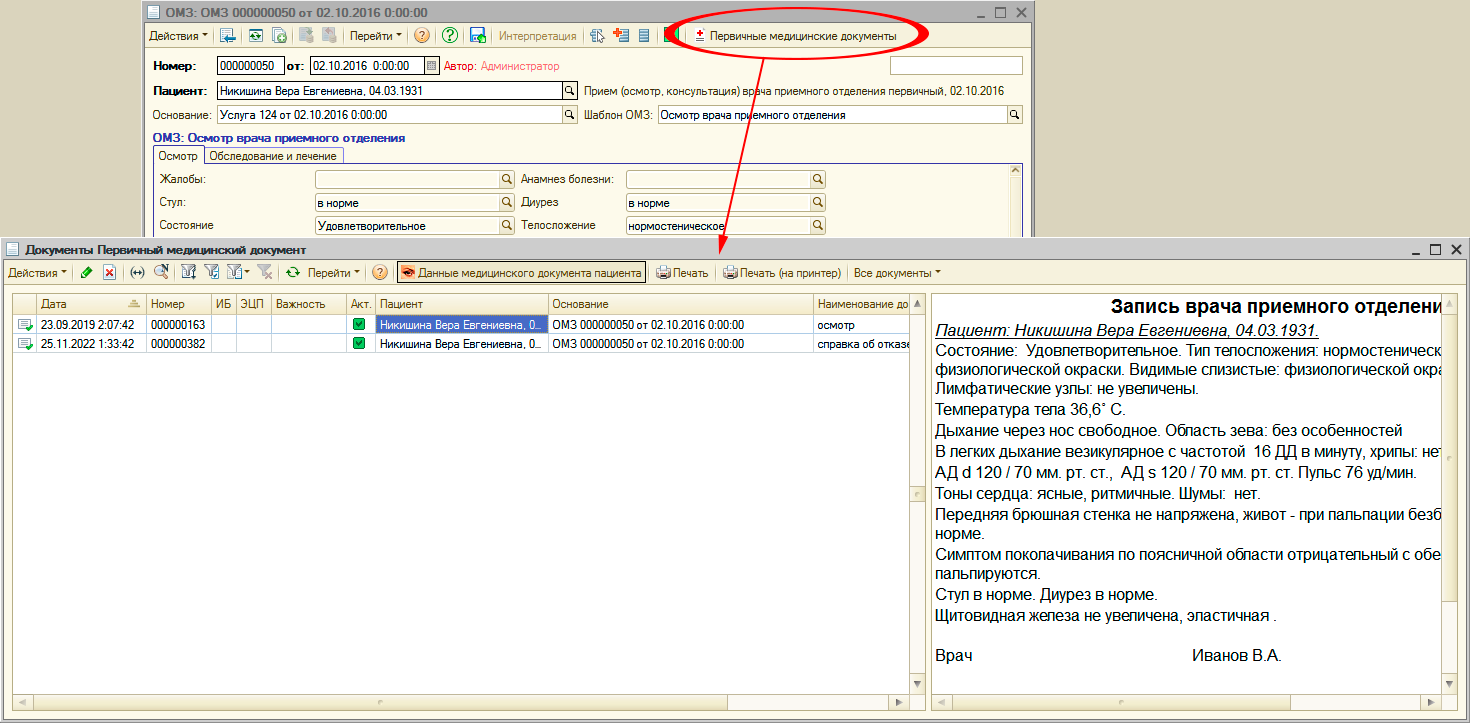Viewport: 1470px width, 723px height.
Task: Click blue list icon in OMZ toolbar
Action: pos(644,35)
